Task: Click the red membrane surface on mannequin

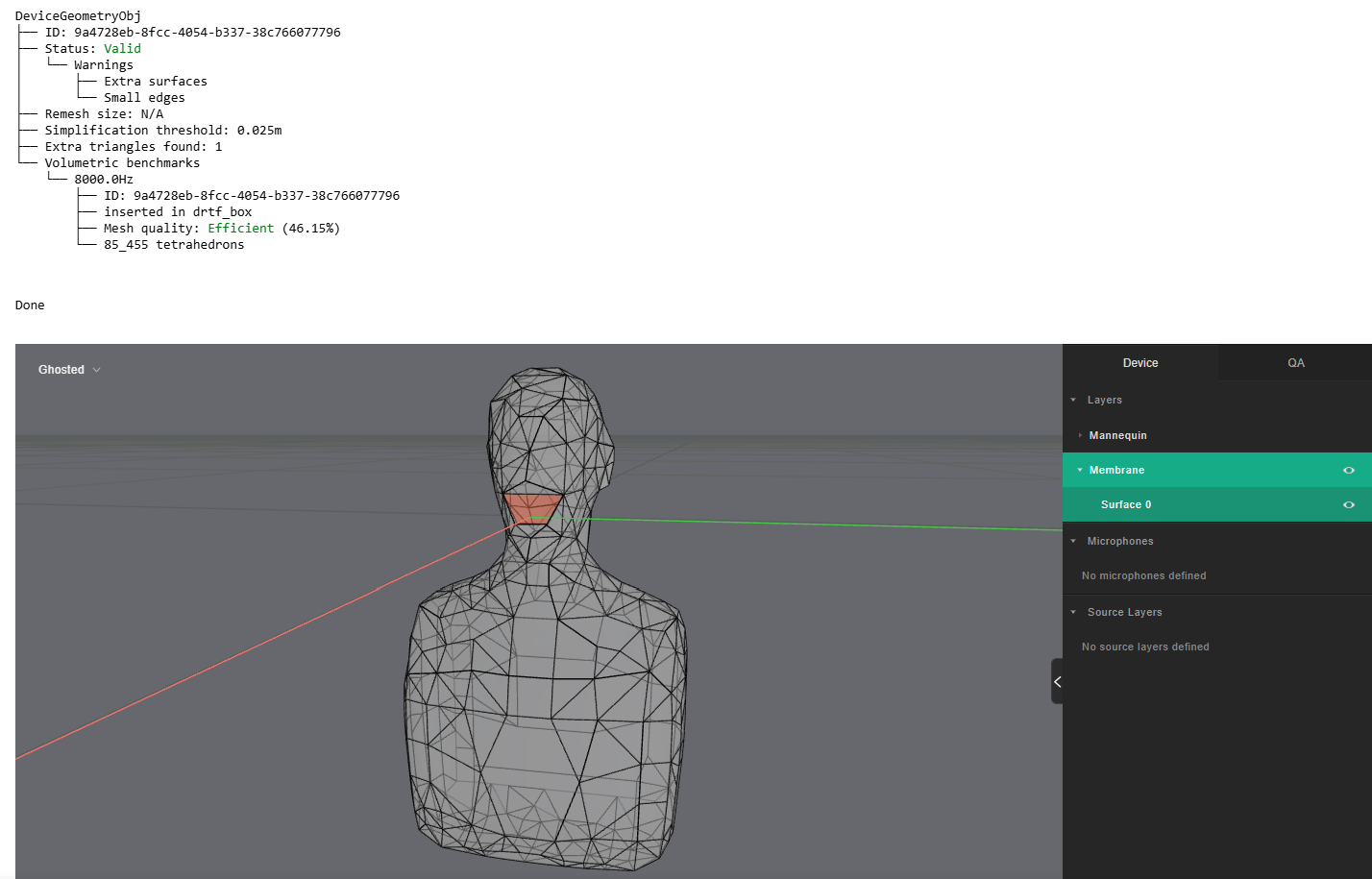Action: [x=532, y=506]
